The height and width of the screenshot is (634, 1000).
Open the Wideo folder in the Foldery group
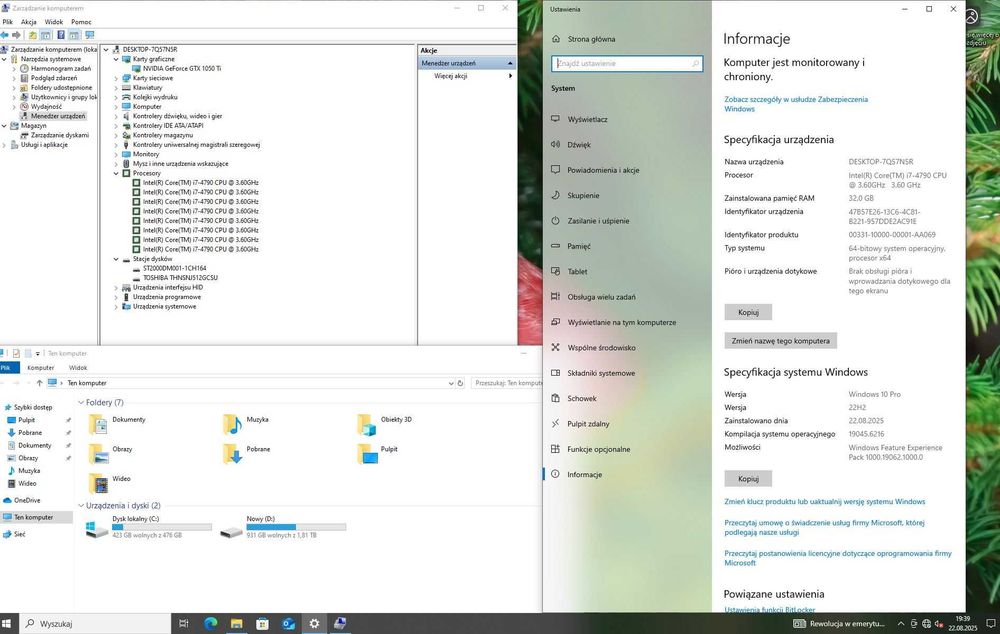[110, 482]
